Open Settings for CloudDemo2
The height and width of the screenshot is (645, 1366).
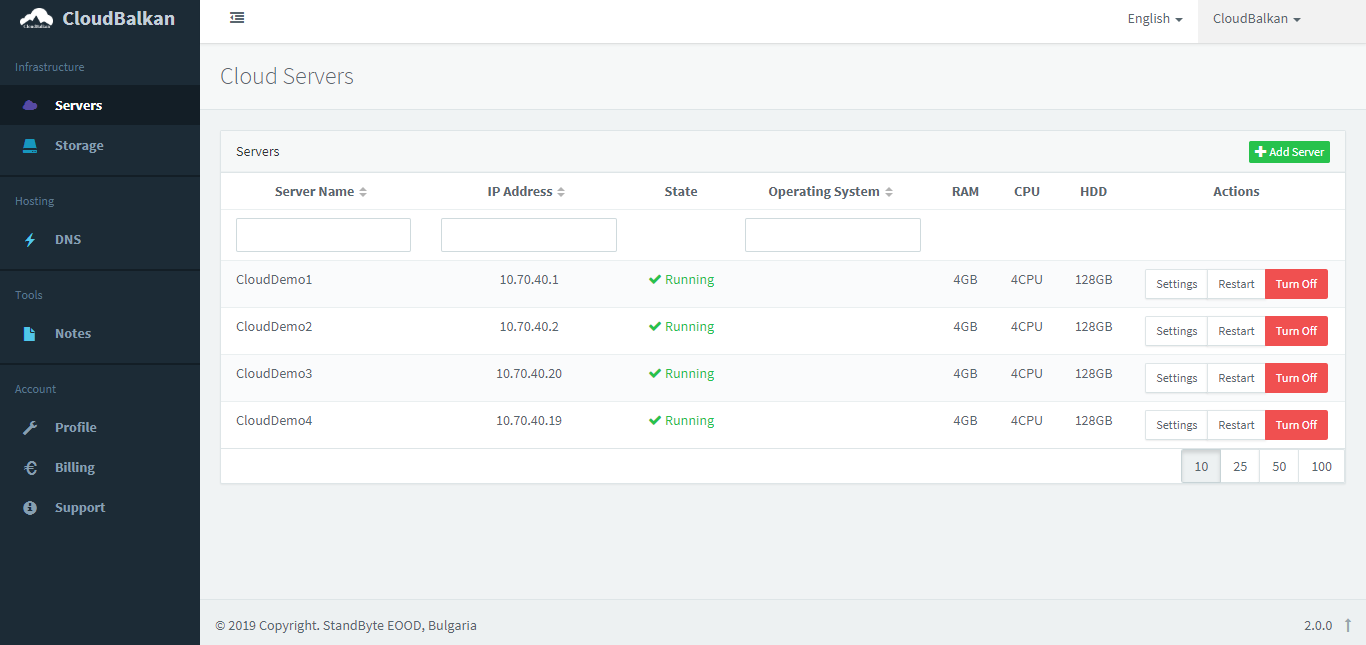click(x=1176, y=331)
